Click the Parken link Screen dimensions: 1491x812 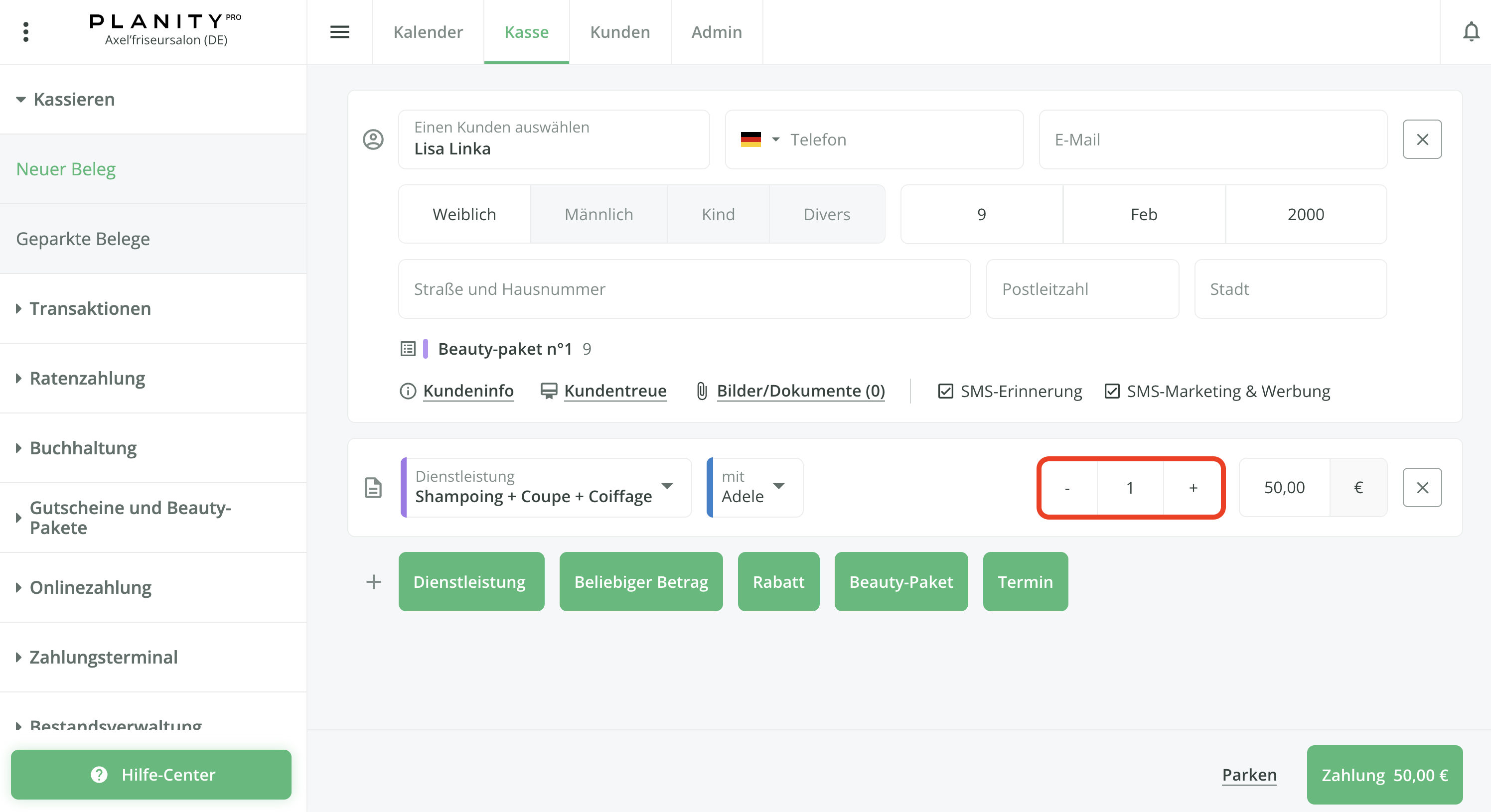(1249, 775)
